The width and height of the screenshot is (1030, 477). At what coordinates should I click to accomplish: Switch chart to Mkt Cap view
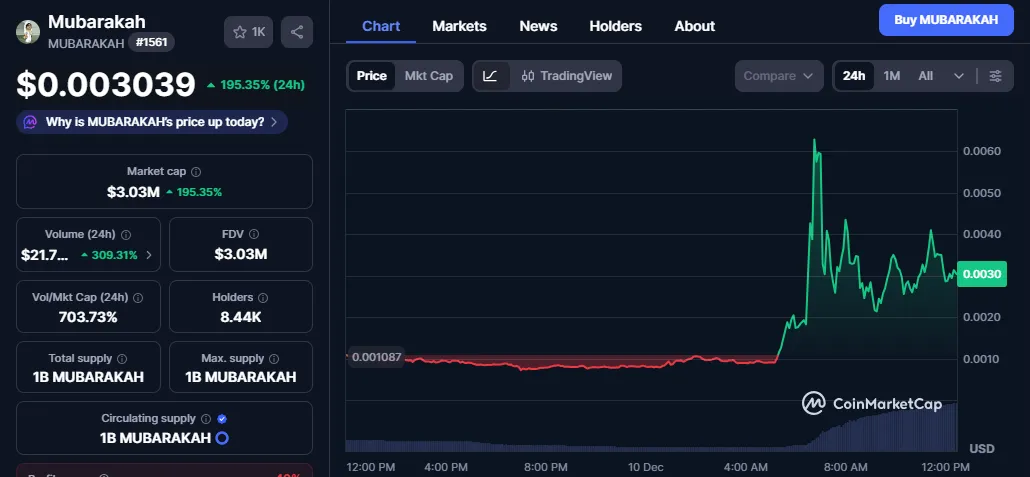[x=428, y=76]
